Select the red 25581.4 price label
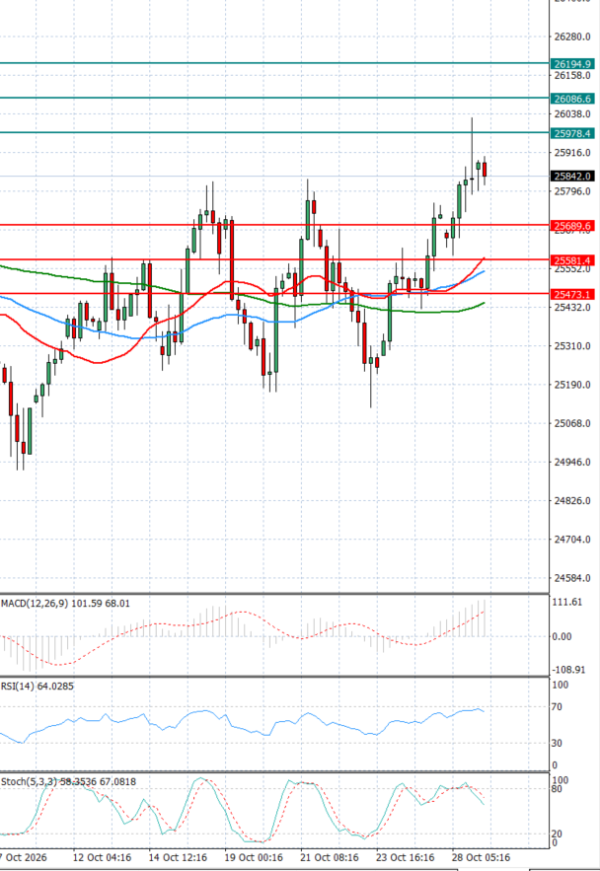The image size is (600, 871). [572, 261]
